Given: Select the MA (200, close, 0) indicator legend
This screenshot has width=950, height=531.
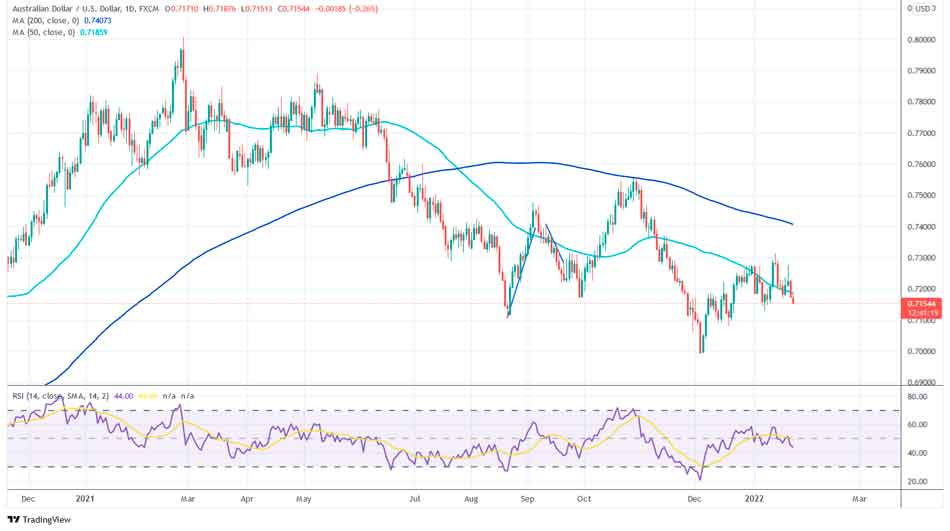Looking at the screenshot, I should (x=41, y=20).
